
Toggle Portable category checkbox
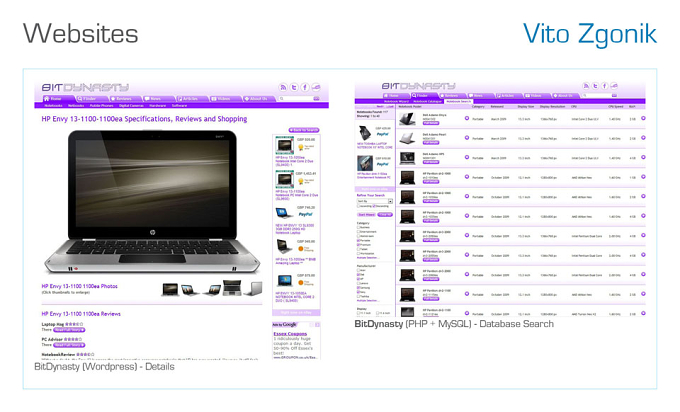pos(358,240)
